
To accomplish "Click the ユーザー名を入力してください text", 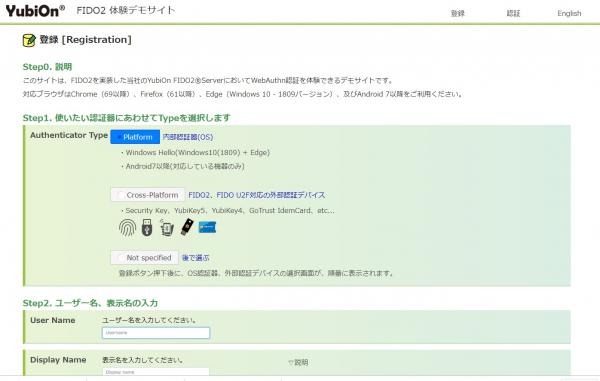I will [149, 320].
